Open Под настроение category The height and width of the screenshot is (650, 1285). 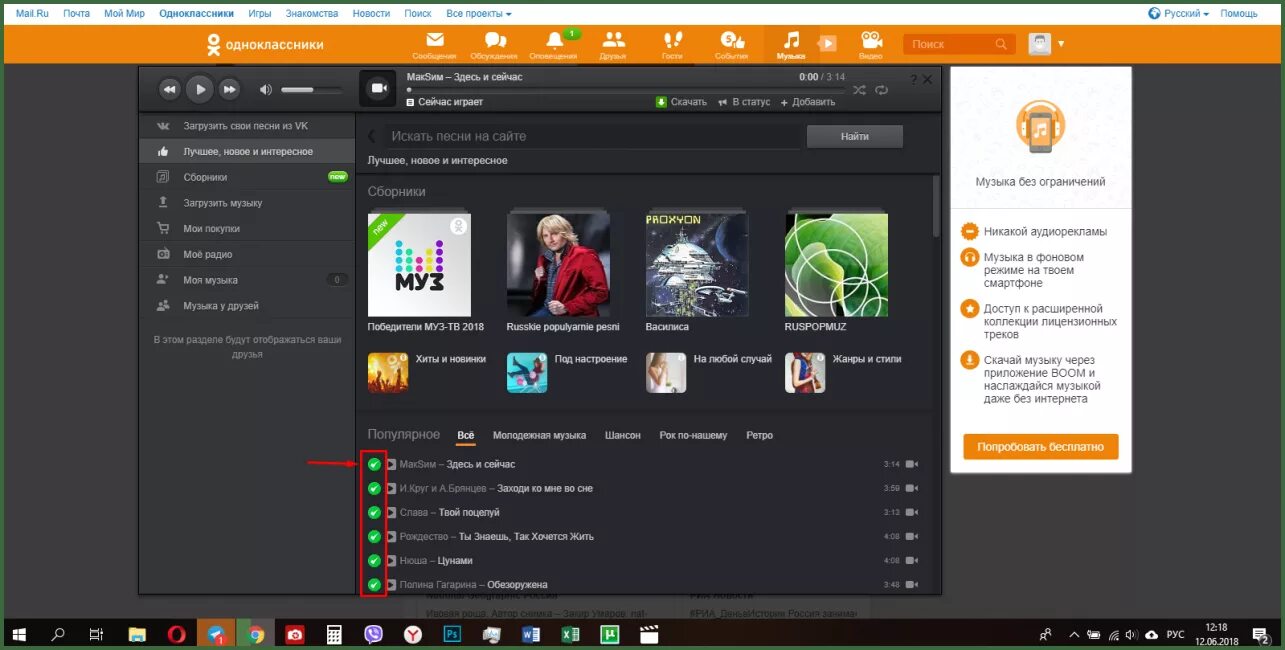click(x=567, y=372)
